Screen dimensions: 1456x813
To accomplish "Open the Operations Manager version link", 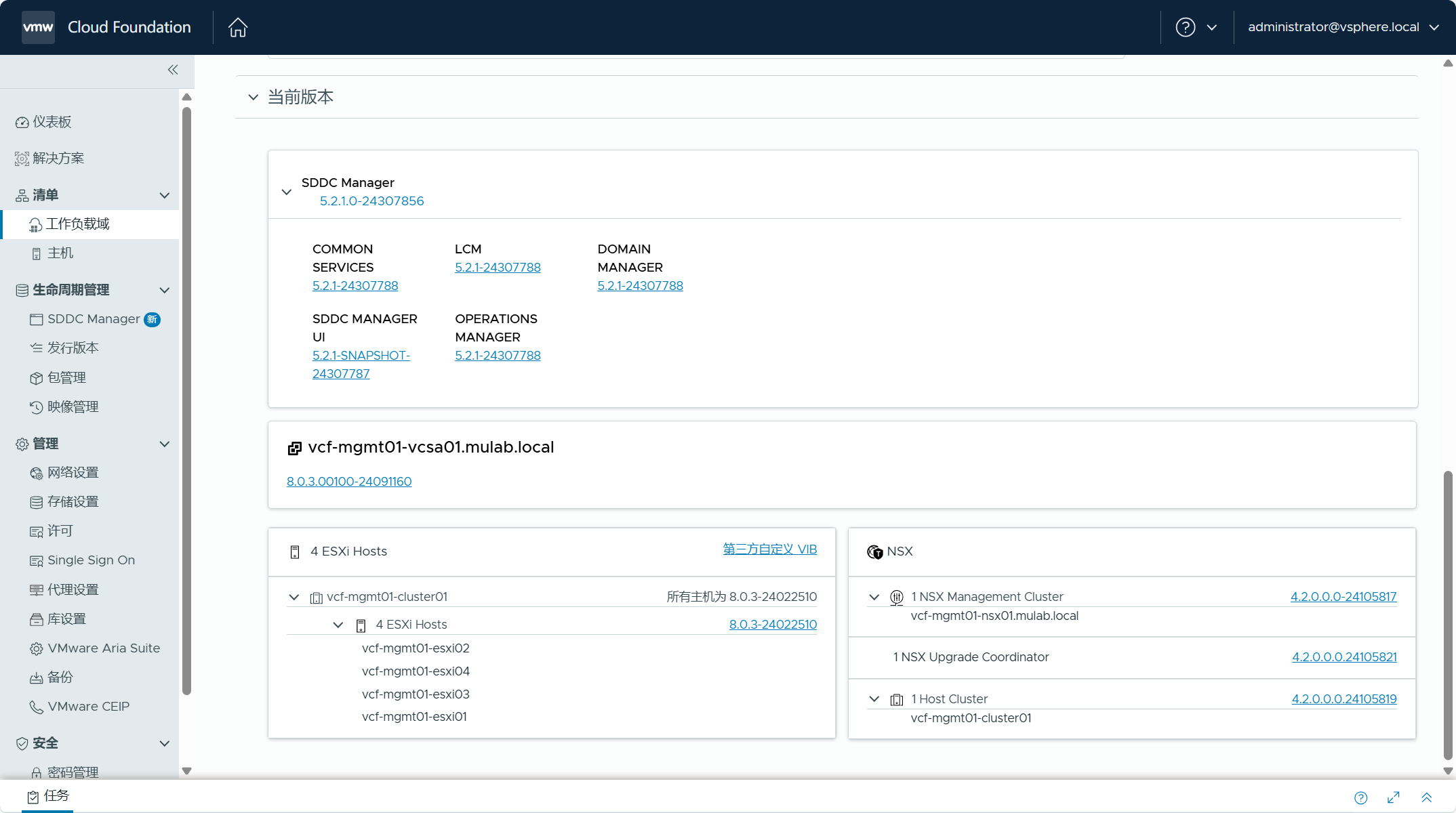I will click(x=498, y=356).
